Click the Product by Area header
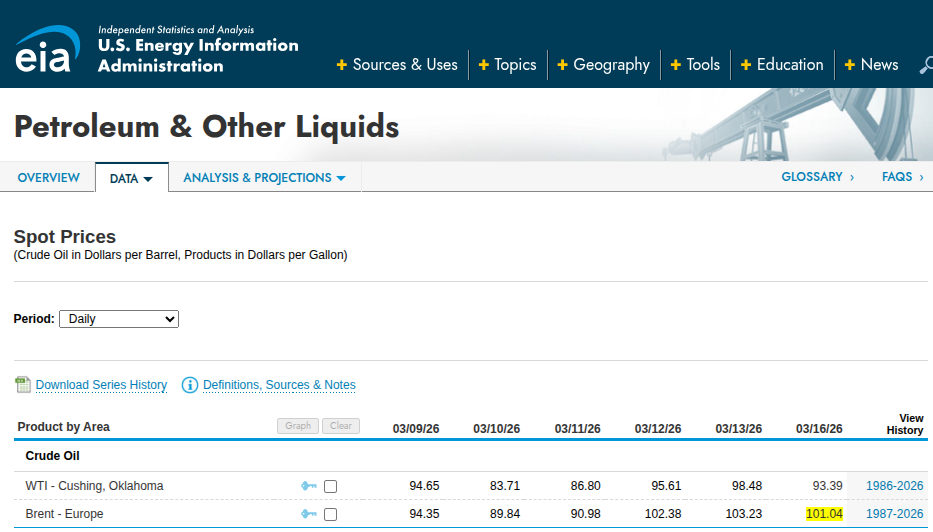This screenshot has height=532, width=933. click(64, 427)
